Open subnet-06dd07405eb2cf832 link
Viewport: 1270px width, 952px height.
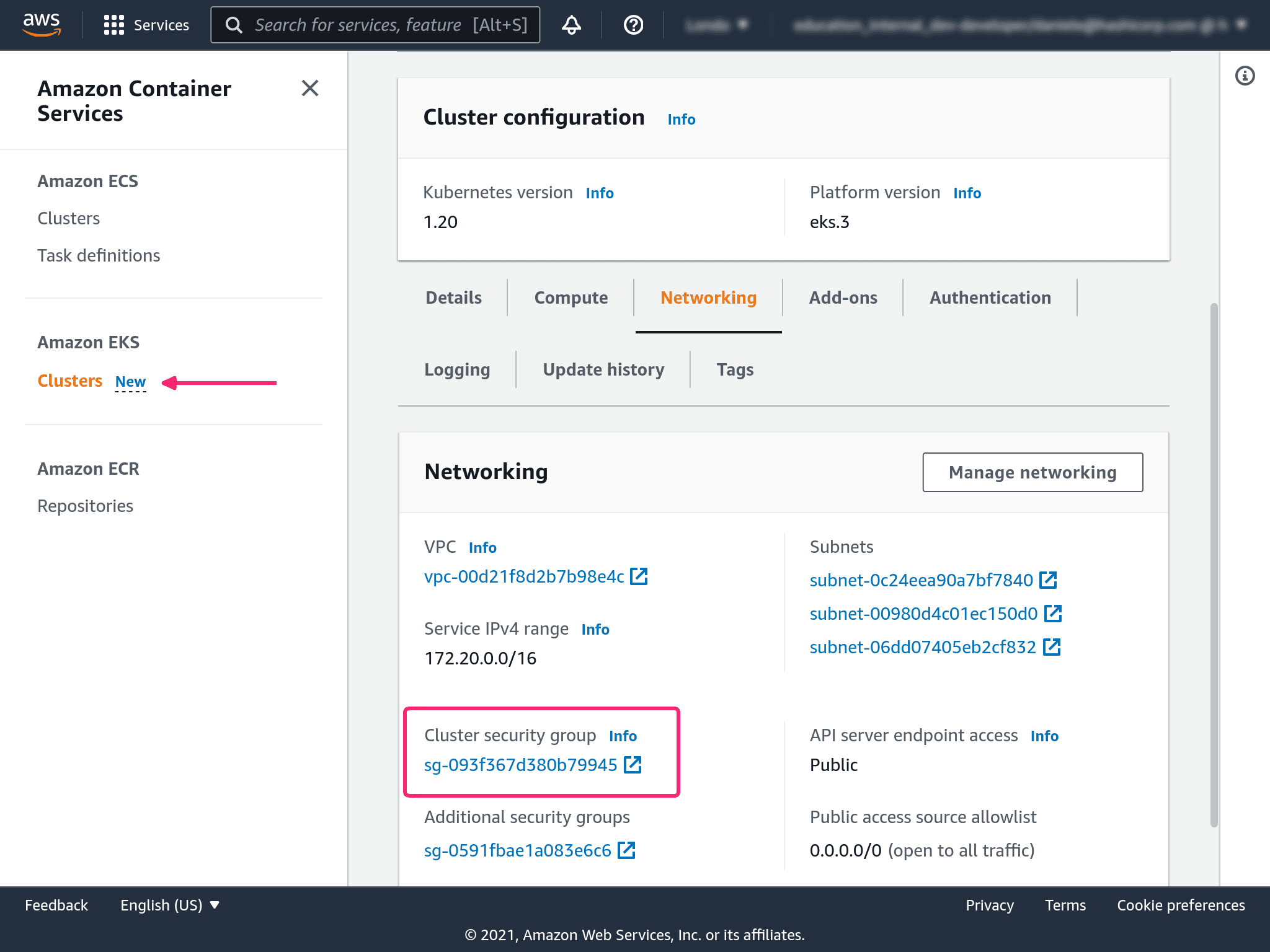coord(923,647)
